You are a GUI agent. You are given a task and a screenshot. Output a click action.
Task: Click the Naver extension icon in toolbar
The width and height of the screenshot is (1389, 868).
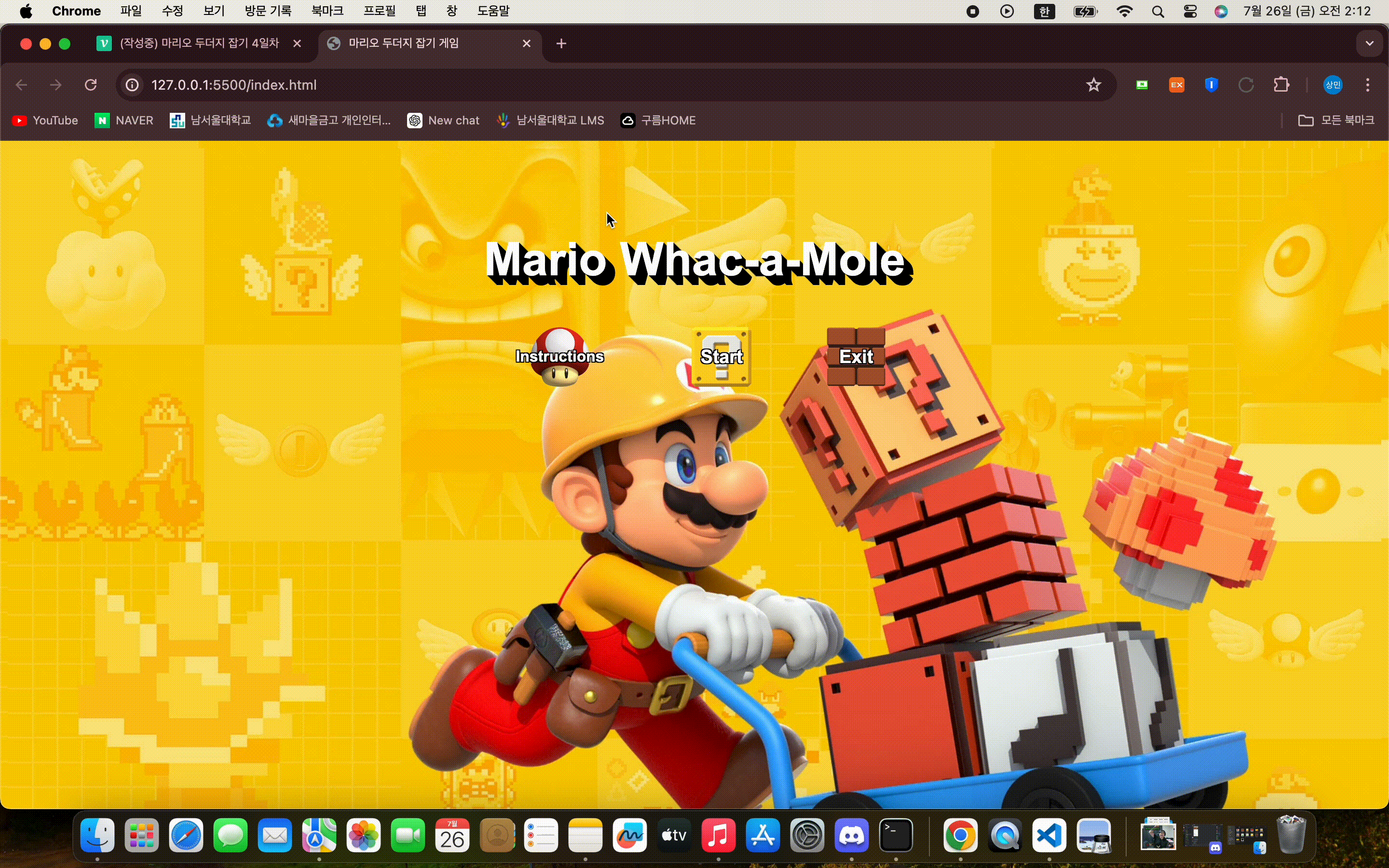click(x=1142, y=84)
